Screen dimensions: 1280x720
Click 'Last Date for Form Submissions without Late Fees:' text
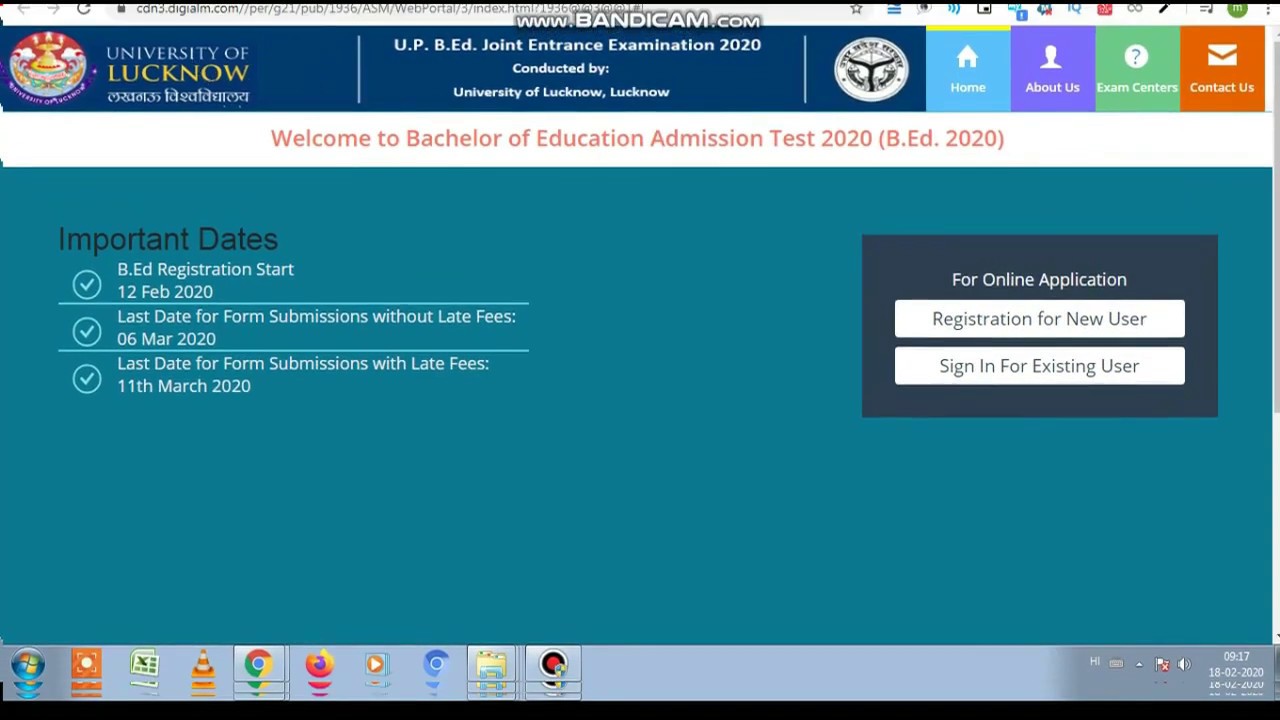(x=316, y=316)
